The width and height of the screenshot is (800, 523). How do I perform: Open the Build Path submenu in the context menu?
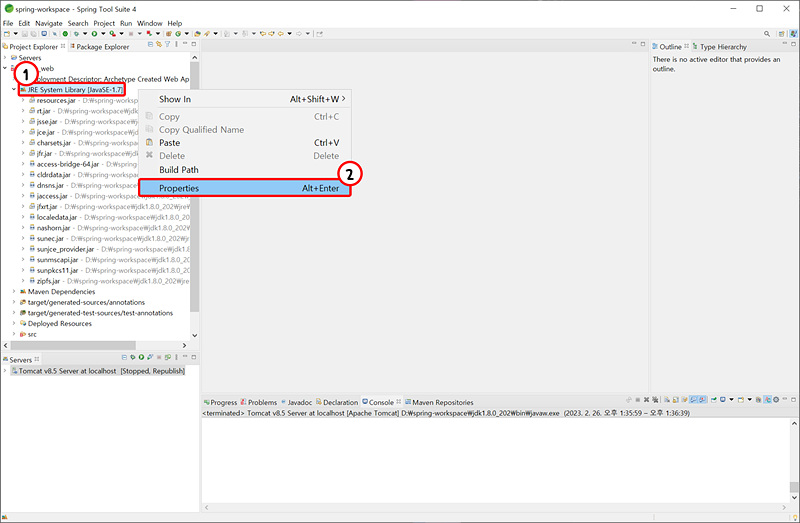[x=245, y=169]
